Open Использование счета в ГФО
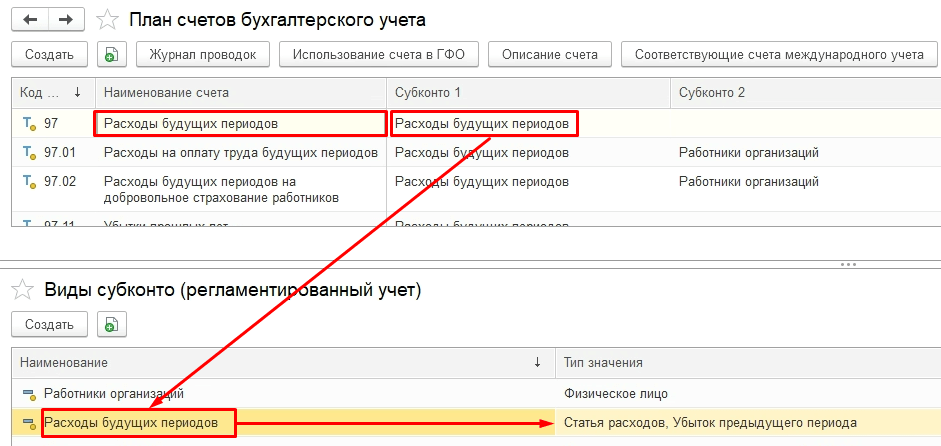This screenshot has width=941, height=446. (378, 55)
